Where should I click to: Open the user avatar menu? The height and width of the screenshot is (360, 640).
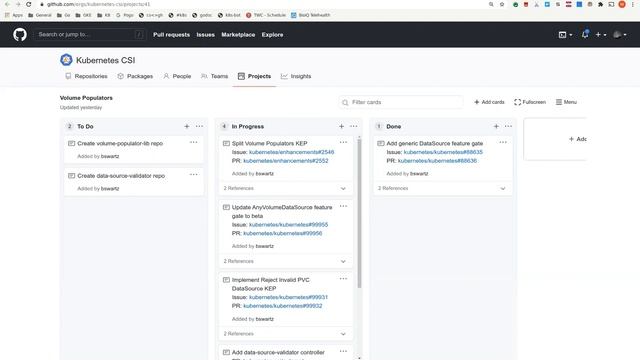click(x=620, y=35)
